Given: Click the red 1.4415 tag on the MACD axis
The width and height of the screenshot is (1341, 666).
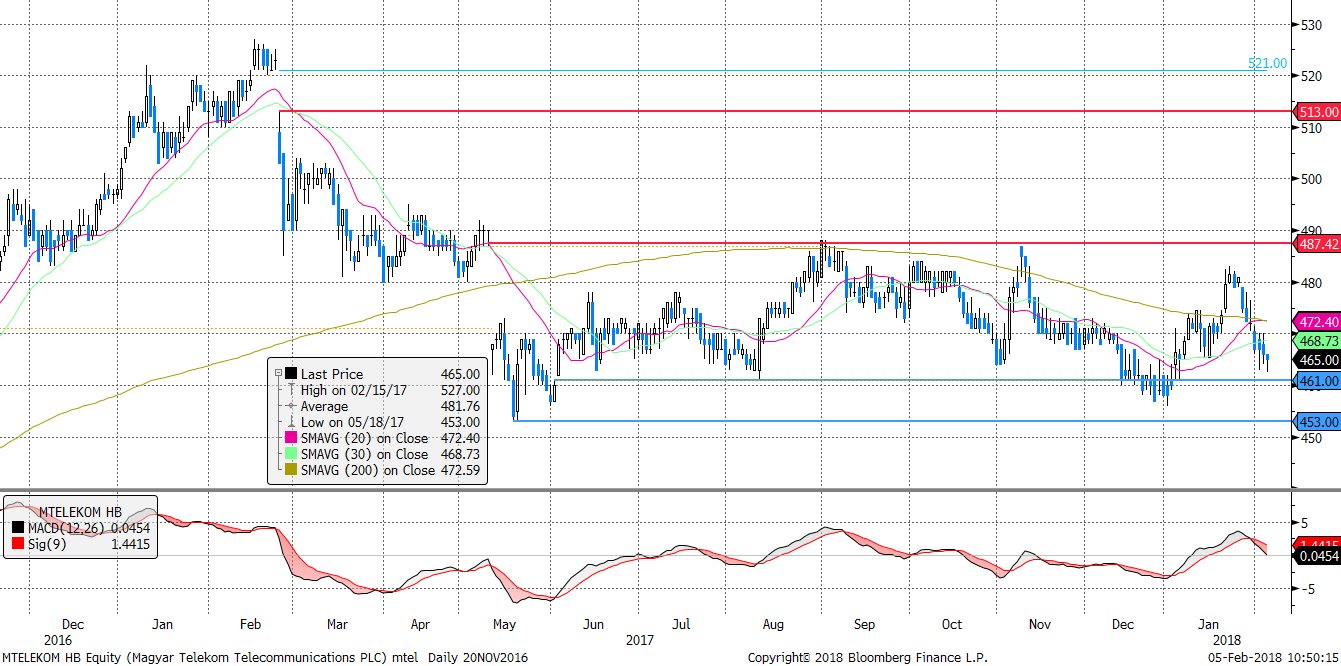Looking at the screenshot, I should pyautogui.click(x=1316, y=540).
